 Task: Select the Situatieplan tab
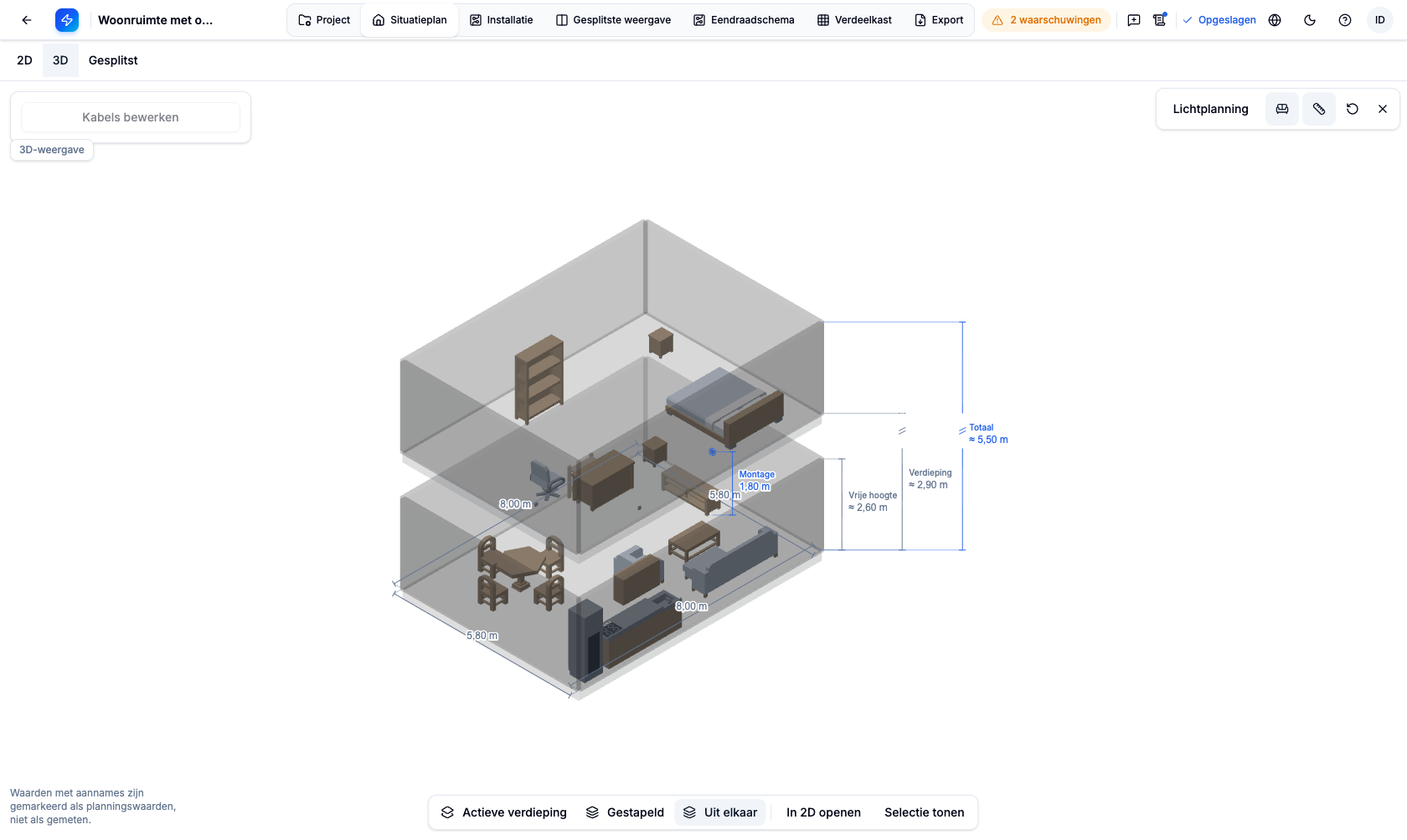point(410,20)
